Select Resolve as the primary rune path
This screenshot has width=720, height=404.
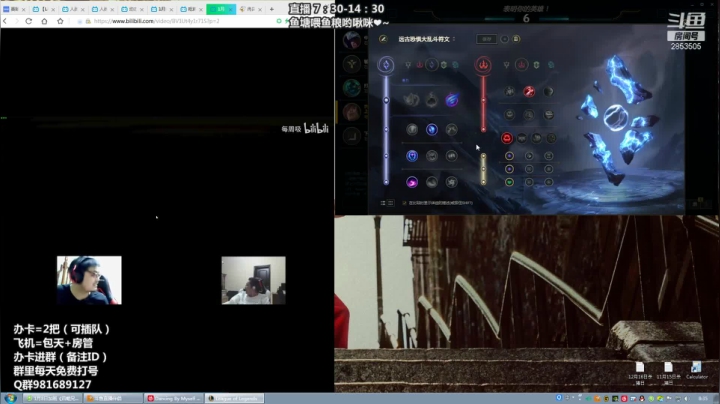[444, 65]
